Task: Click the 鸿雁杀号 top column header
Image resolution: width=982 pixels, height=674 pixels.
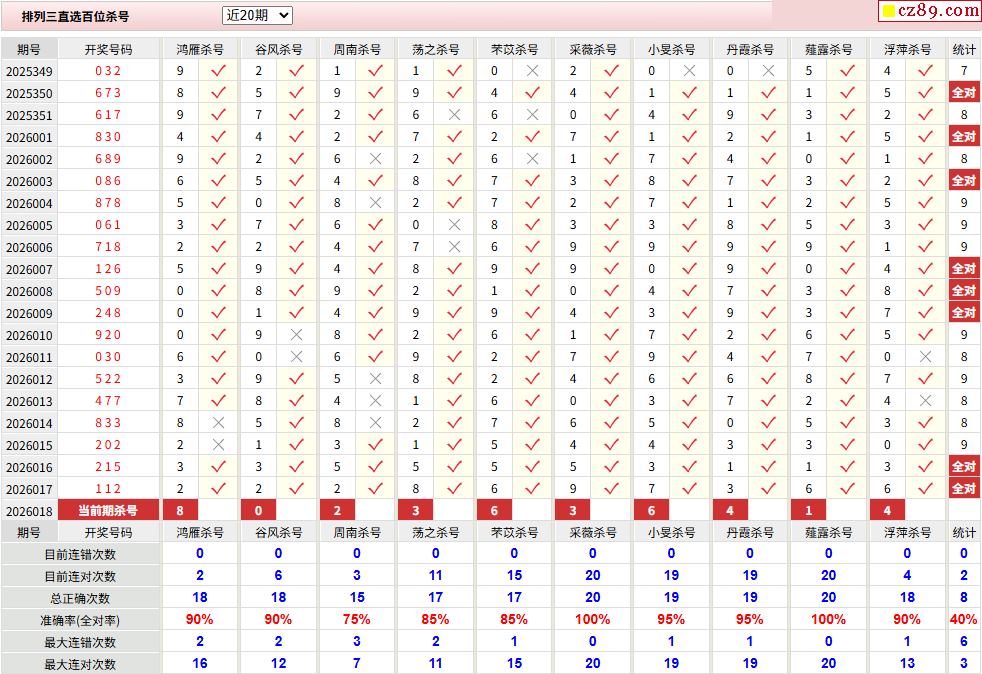Action: (x=200, y=49)
